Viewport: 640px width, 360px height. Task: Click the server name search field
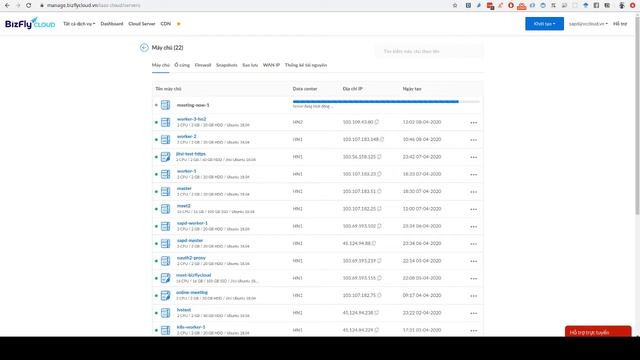[x=429, y=51]
